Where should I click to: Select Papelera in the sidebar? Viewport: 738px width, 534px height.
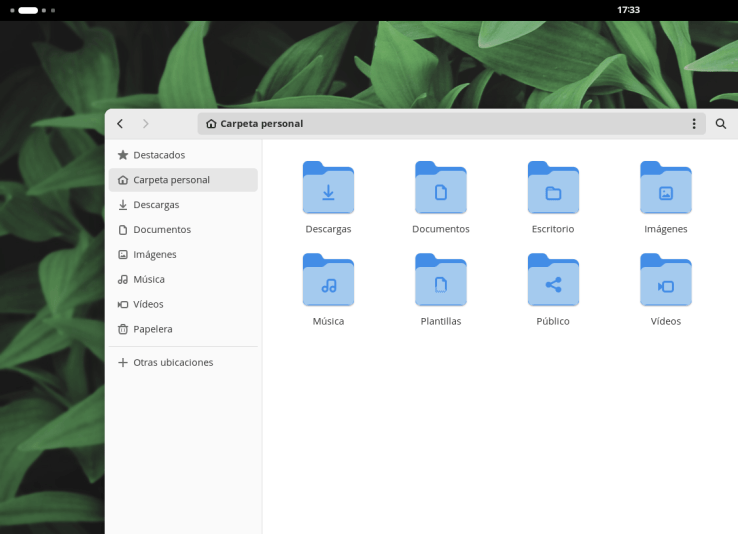(x=183, y=329)
